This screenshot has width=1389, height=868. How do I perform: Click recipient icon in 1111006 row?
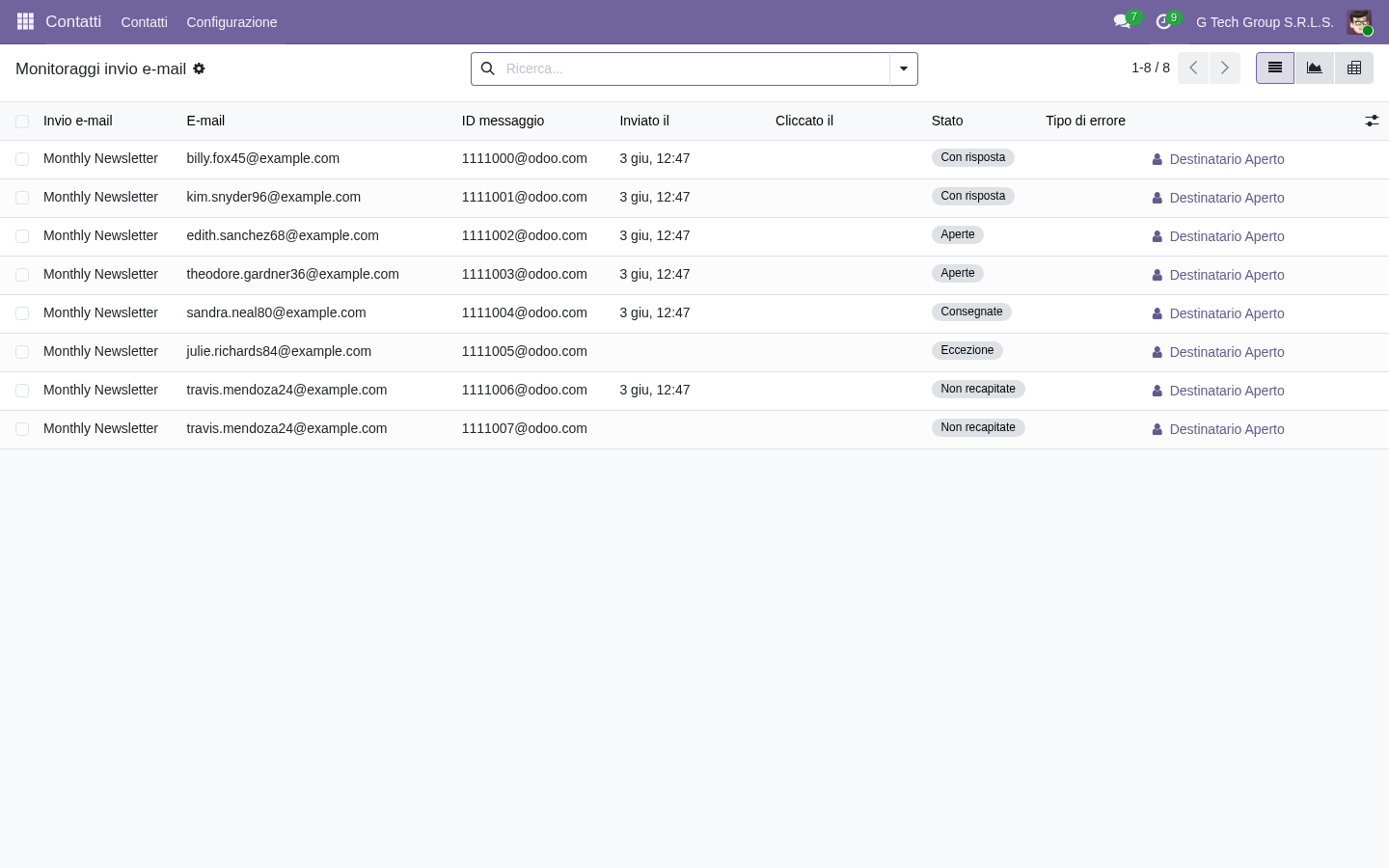(x=1157, y=391)
